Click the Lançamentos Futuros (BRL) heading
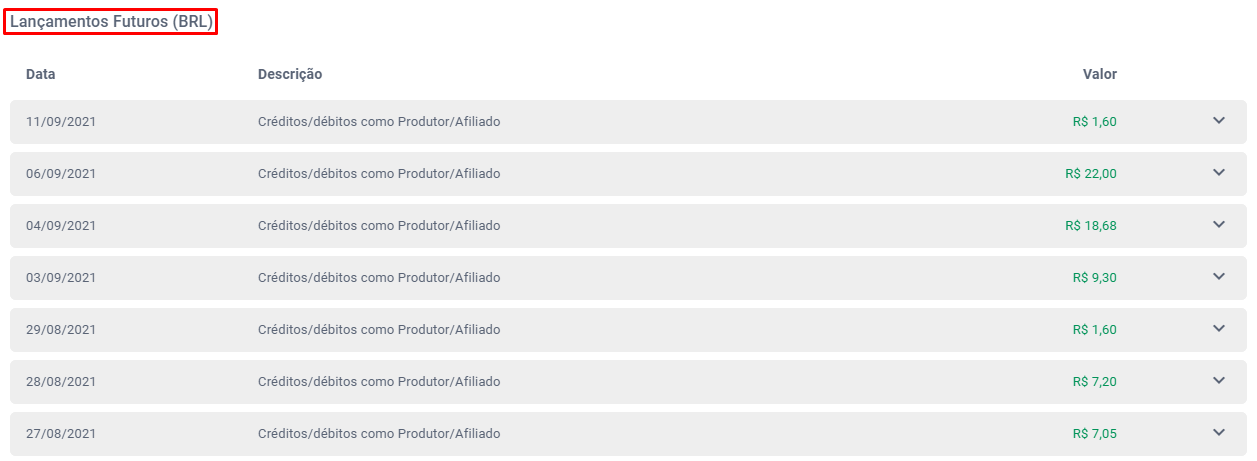1257x461 pixels. click(111, 22)
